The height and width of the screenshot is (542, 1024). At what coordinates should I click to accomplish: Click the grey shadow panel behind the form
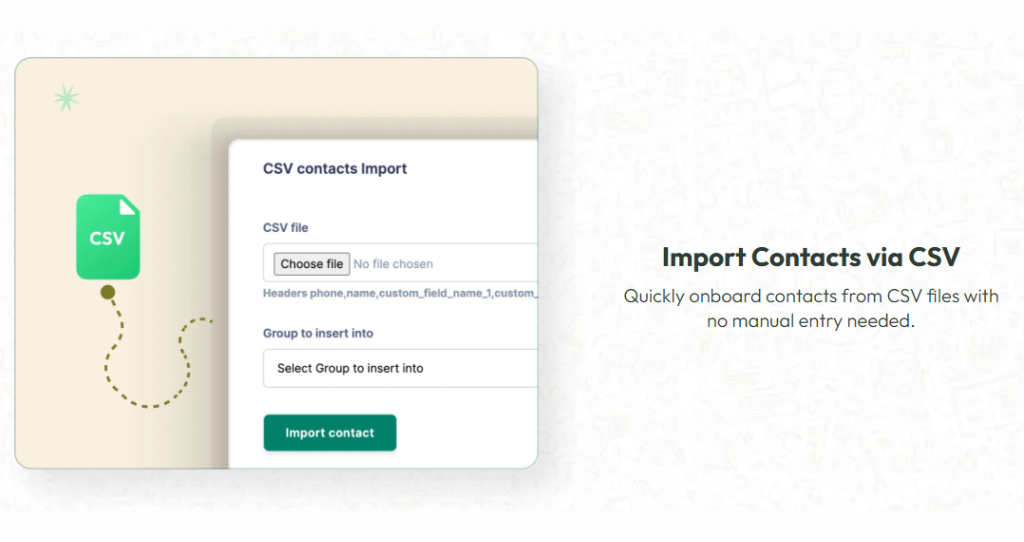click(x=220, y=294)
